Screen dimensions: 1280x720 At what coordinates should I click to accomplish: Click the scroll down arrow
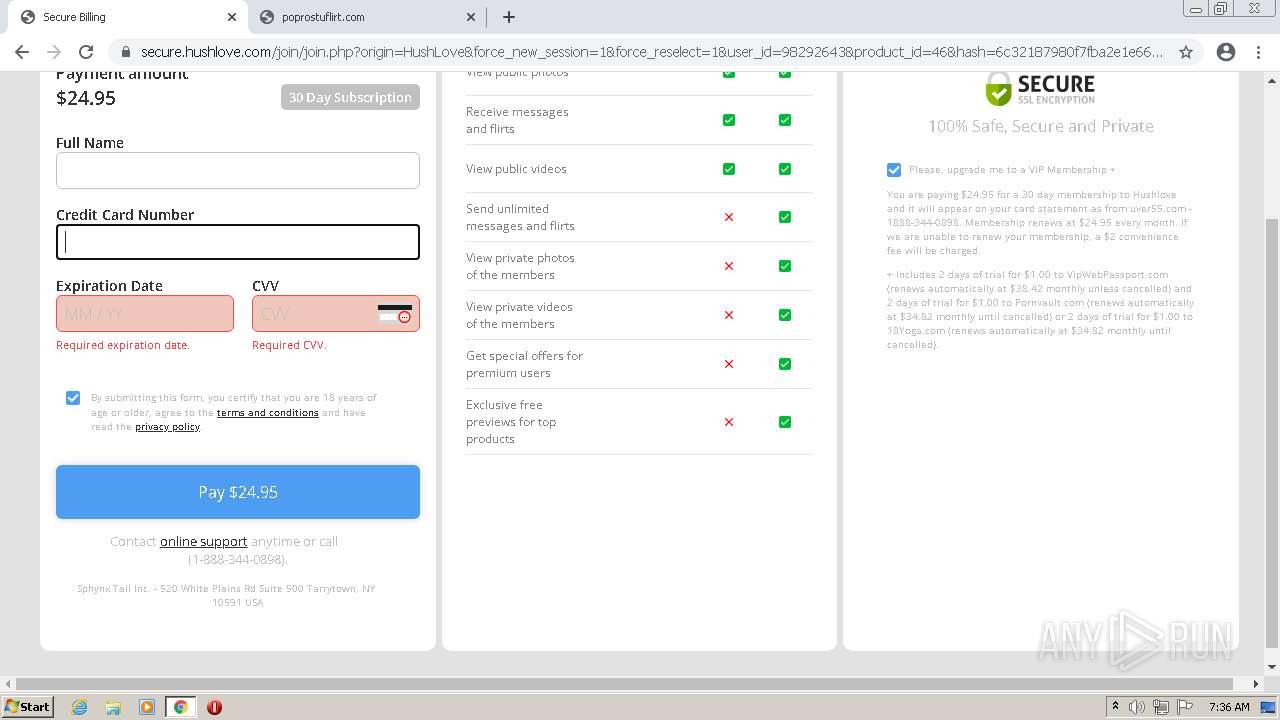pyautogui.click(x=1271, y=667)
